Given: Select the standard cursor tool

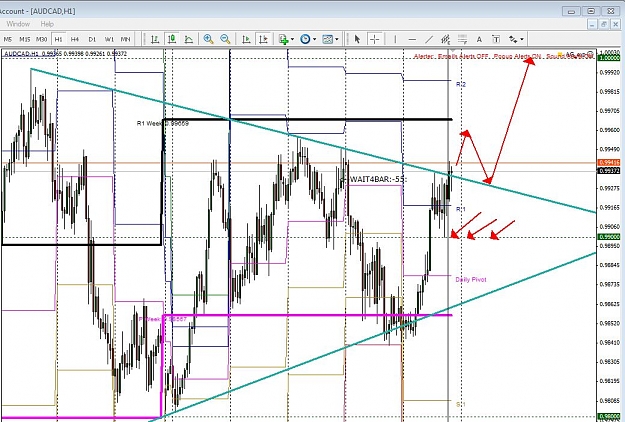Looking at the screenshot, I should (x=357, y=39).
